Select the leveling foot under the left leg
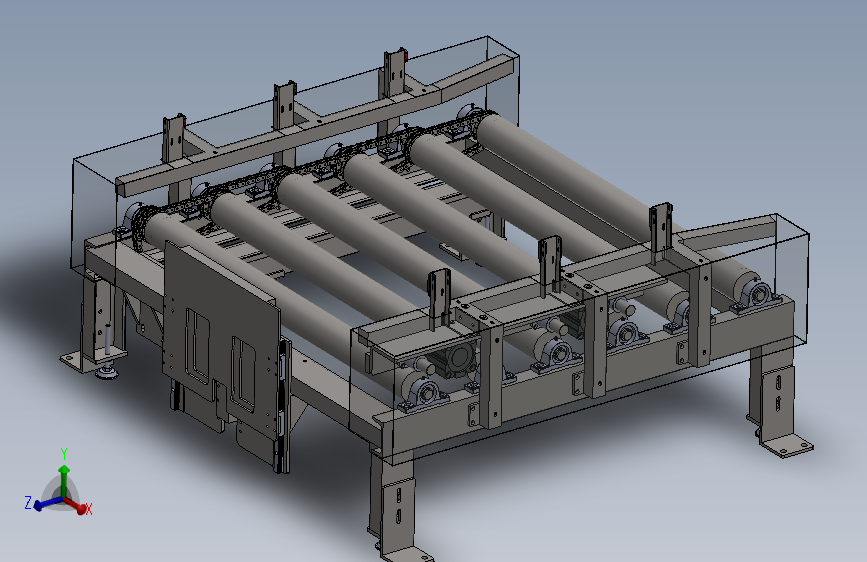The height and width of the screenshot is (562, 867). [x=107, y=372]
